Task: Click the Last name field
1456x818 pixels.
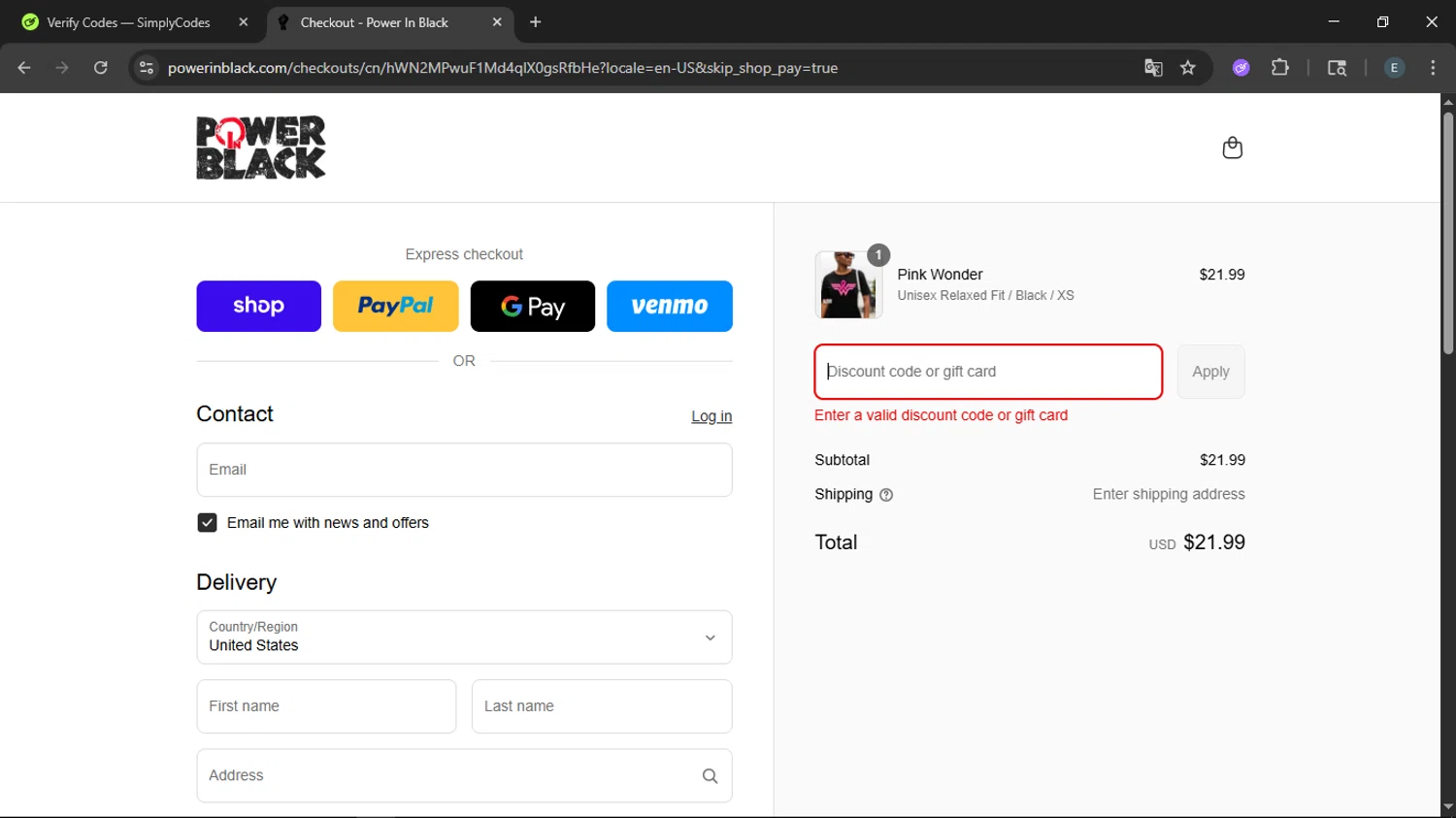Action: [602, 706]
